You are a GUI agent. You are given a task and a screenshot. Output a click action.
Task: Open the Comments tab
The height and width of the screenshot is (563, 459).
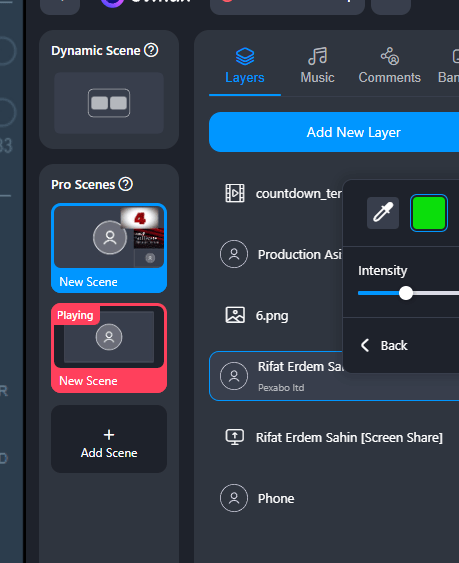click(390, 66)
